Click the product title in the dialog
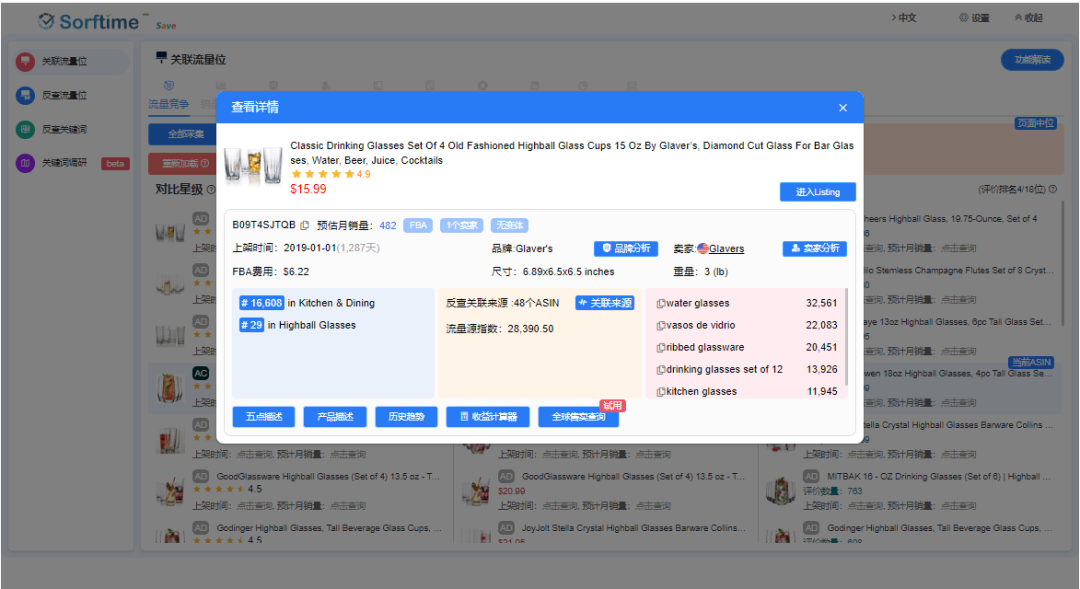The width and height of the screenshot is (1080, 589). (572, 153)
